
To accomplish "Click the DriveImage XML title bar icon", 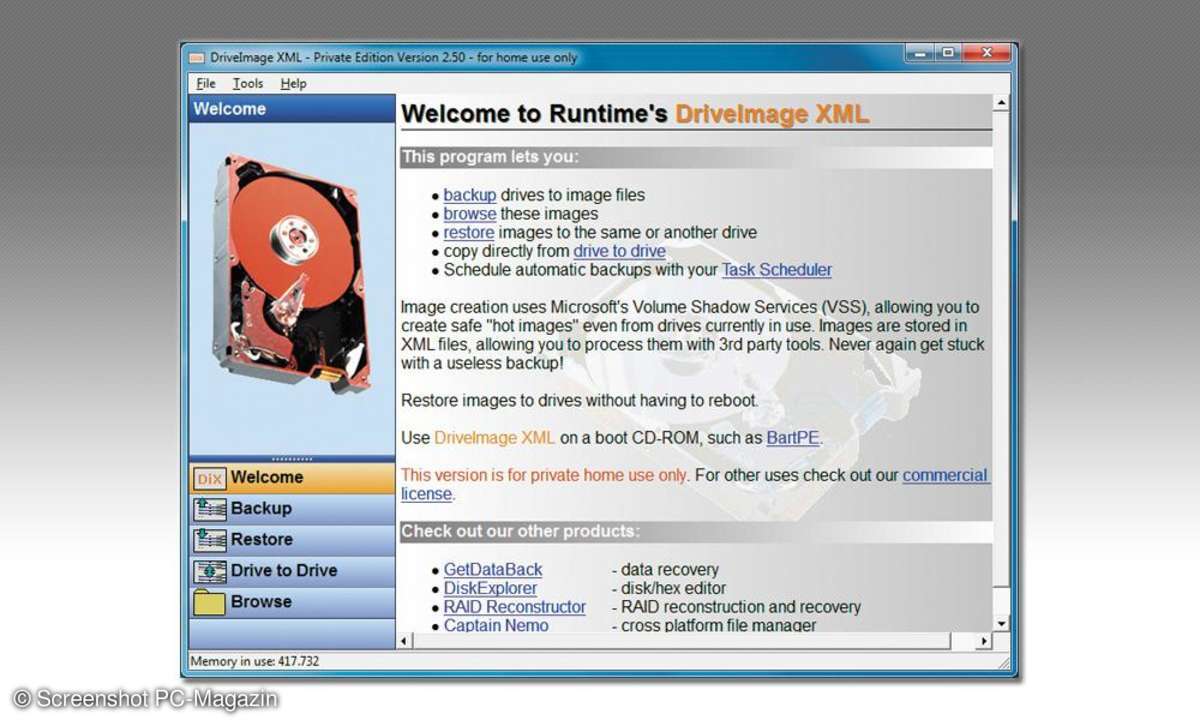I will click(x=197, y=58).
